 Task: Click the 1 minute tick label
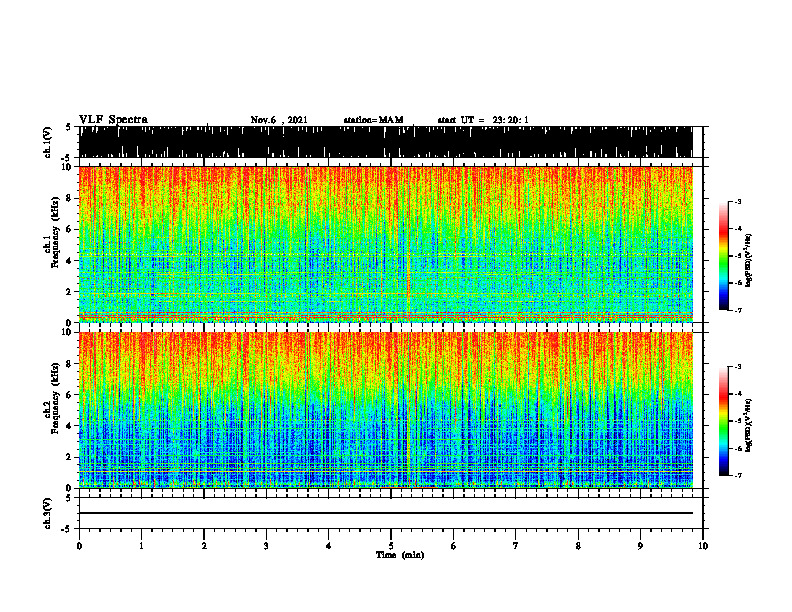coord(141,546)
